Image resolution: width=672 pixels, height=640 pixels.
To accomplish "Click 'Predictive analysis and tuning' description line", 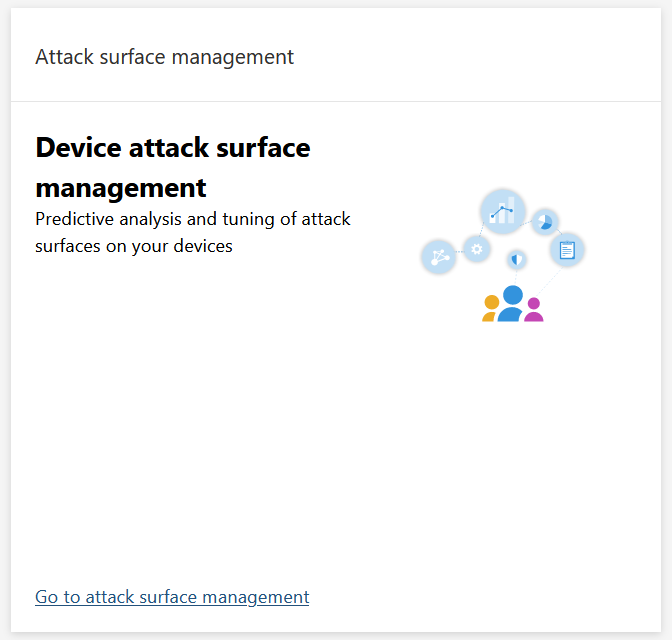I will 192,218.
